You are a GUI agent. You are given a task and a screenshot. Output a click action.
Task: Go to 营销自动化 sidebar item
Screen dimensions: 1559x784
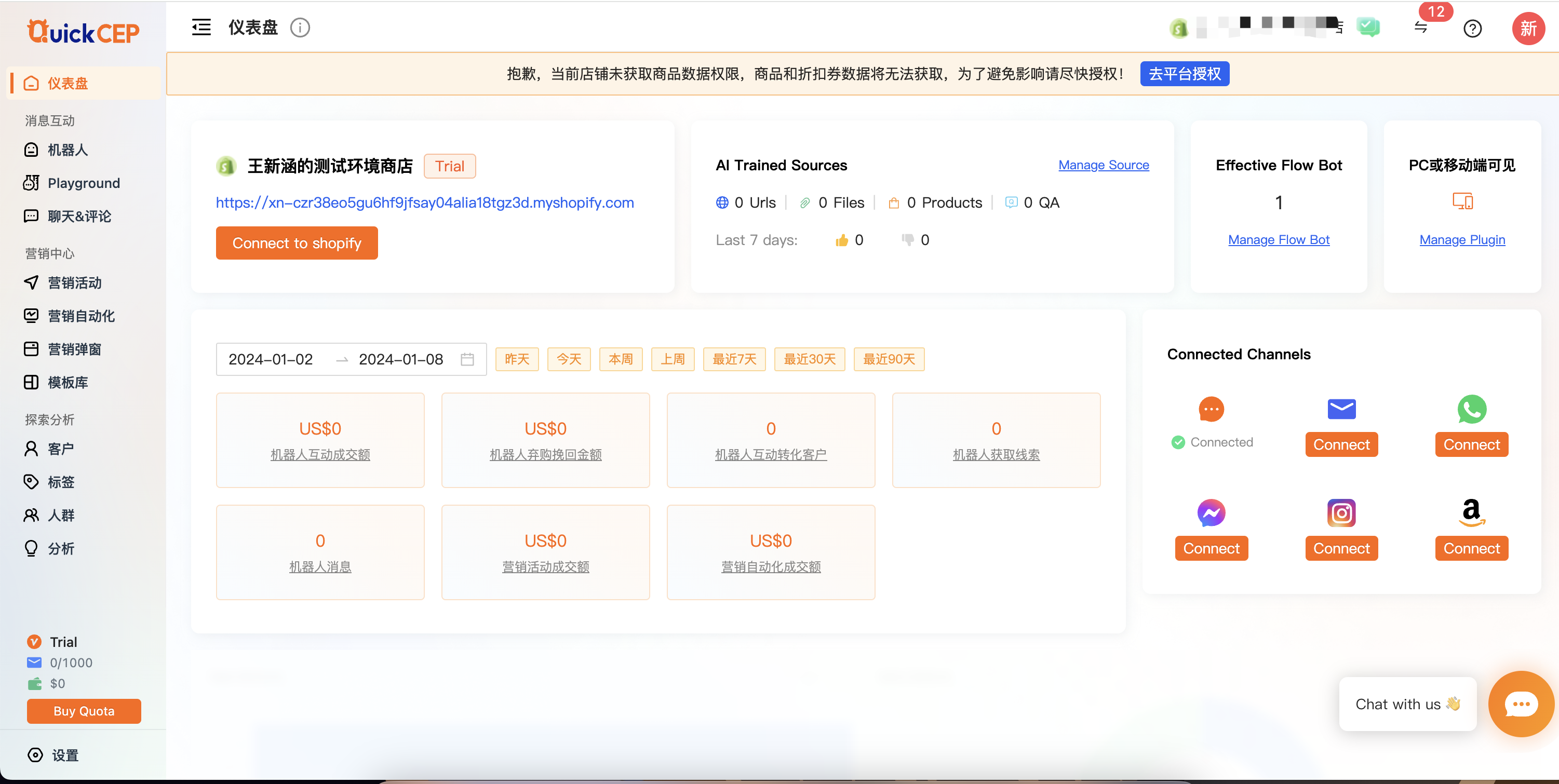coord(81,316)
